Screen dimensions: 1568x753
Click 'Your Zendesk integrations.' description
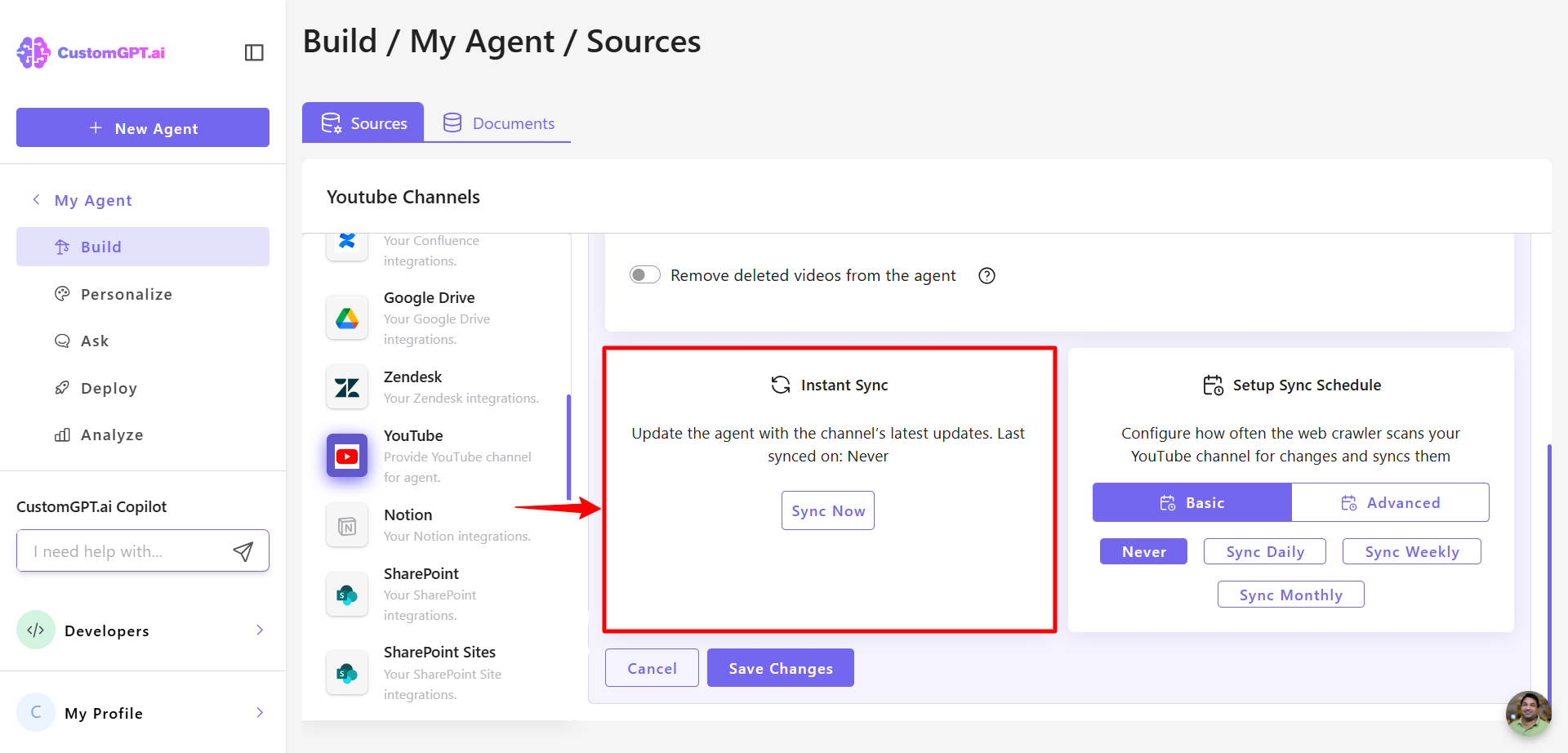461,399
